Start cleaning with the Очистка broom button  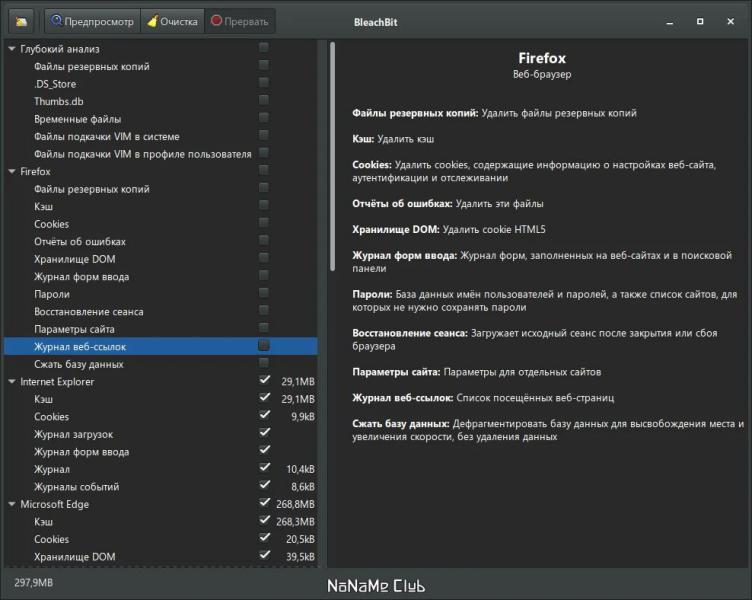[172, 22]
